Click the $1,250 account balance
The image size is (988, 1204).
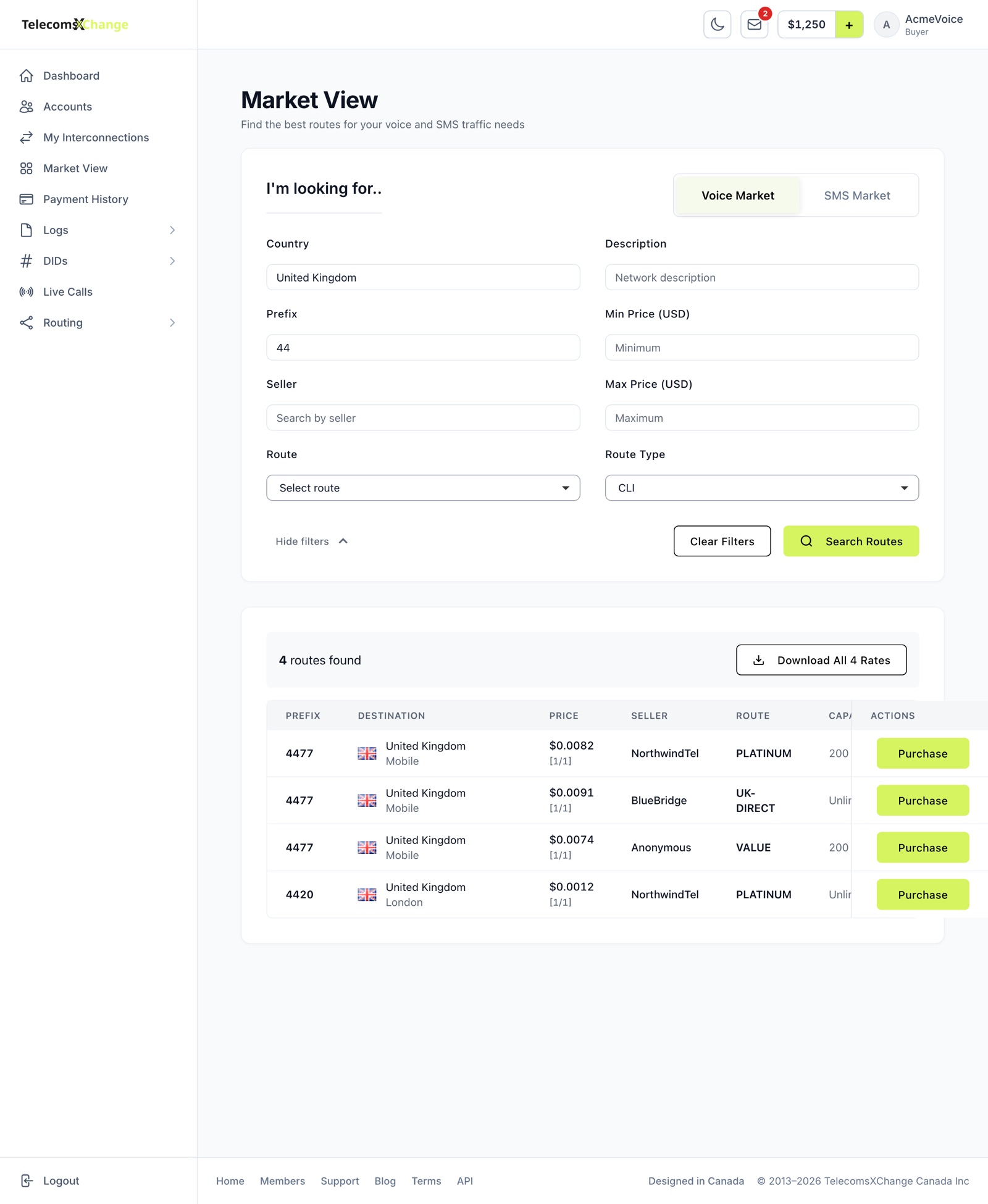(x=806, y=25)
